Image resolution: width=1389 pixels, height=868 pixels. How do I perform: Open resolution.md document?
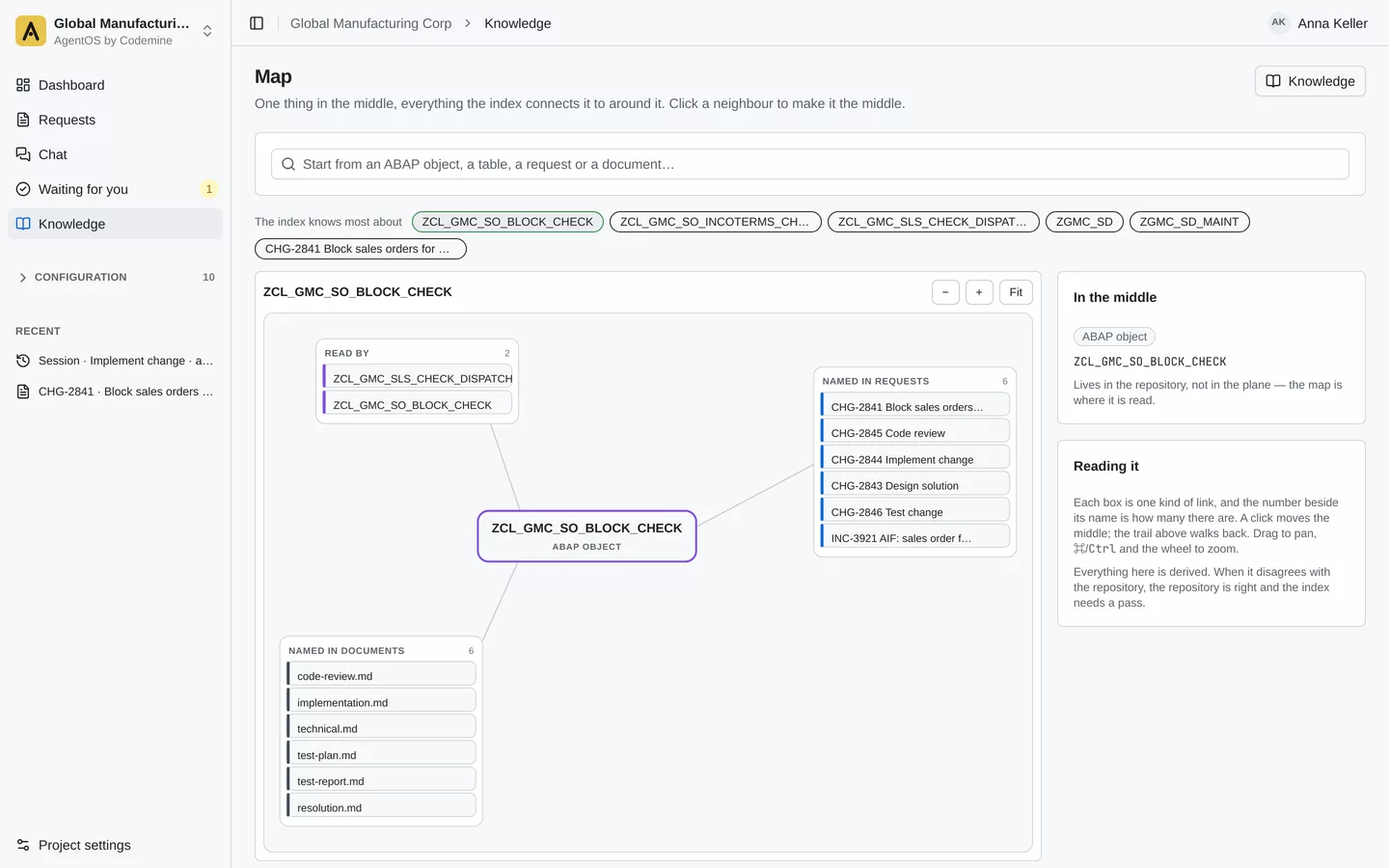click(x=381, y=807)
